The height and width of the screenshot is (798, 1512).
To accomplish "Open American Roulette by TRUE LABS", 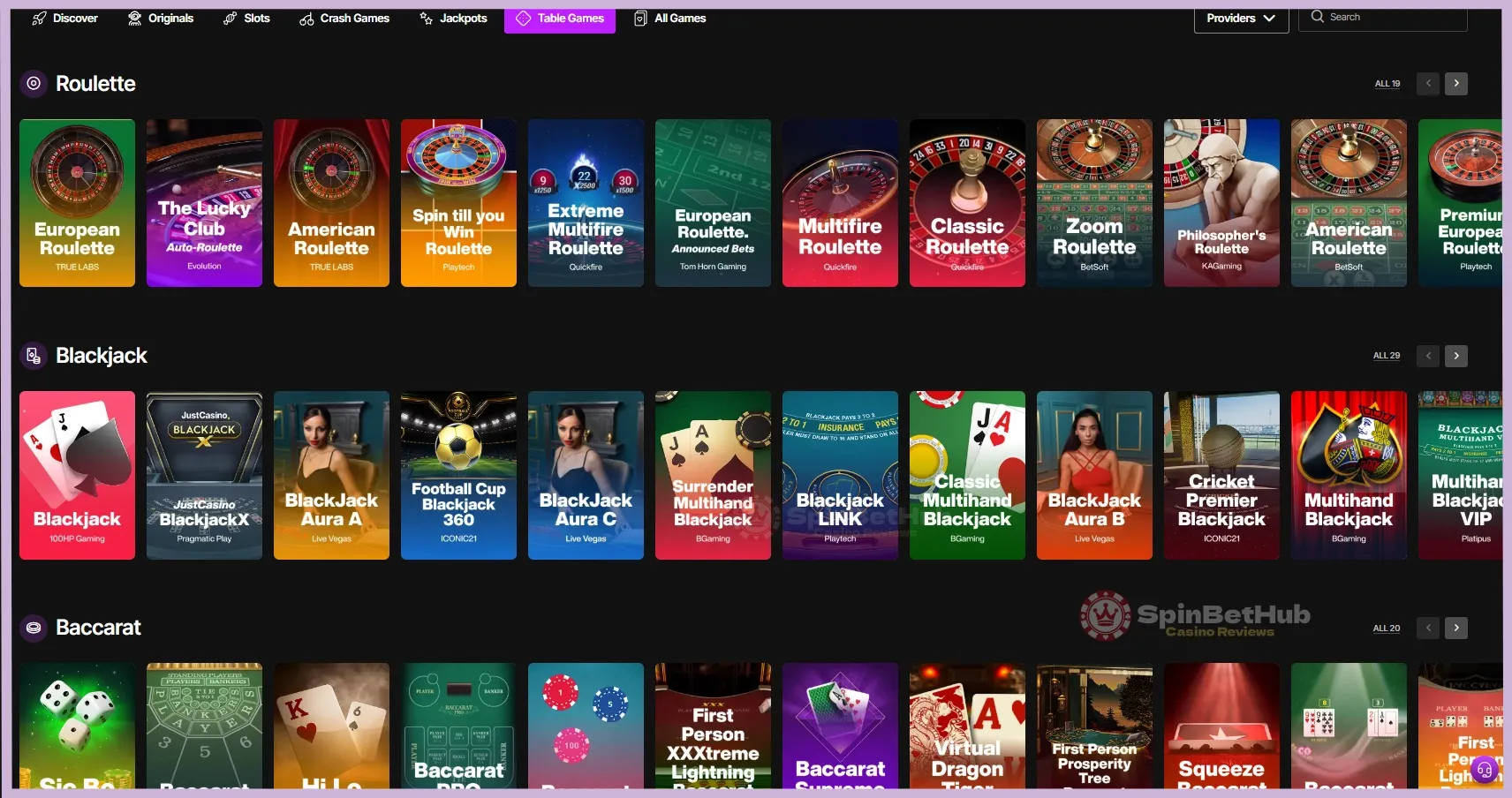I will [x=331, y=203].
